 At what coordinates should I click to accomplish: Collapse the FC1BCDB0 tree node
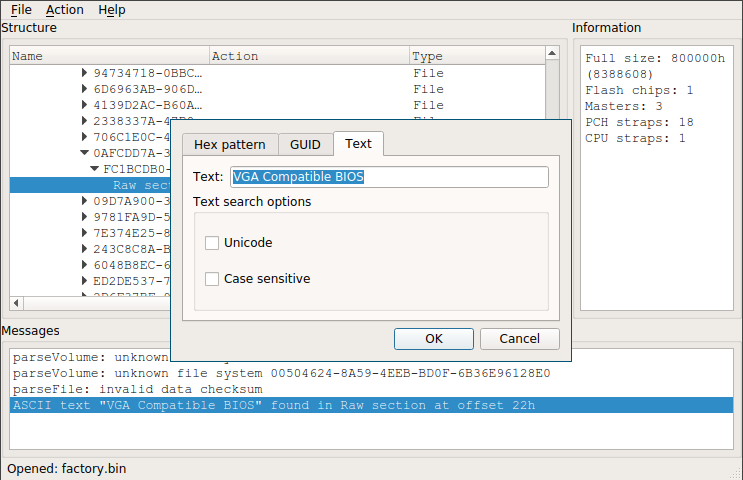pyautogui.click(x=94, y=169)
